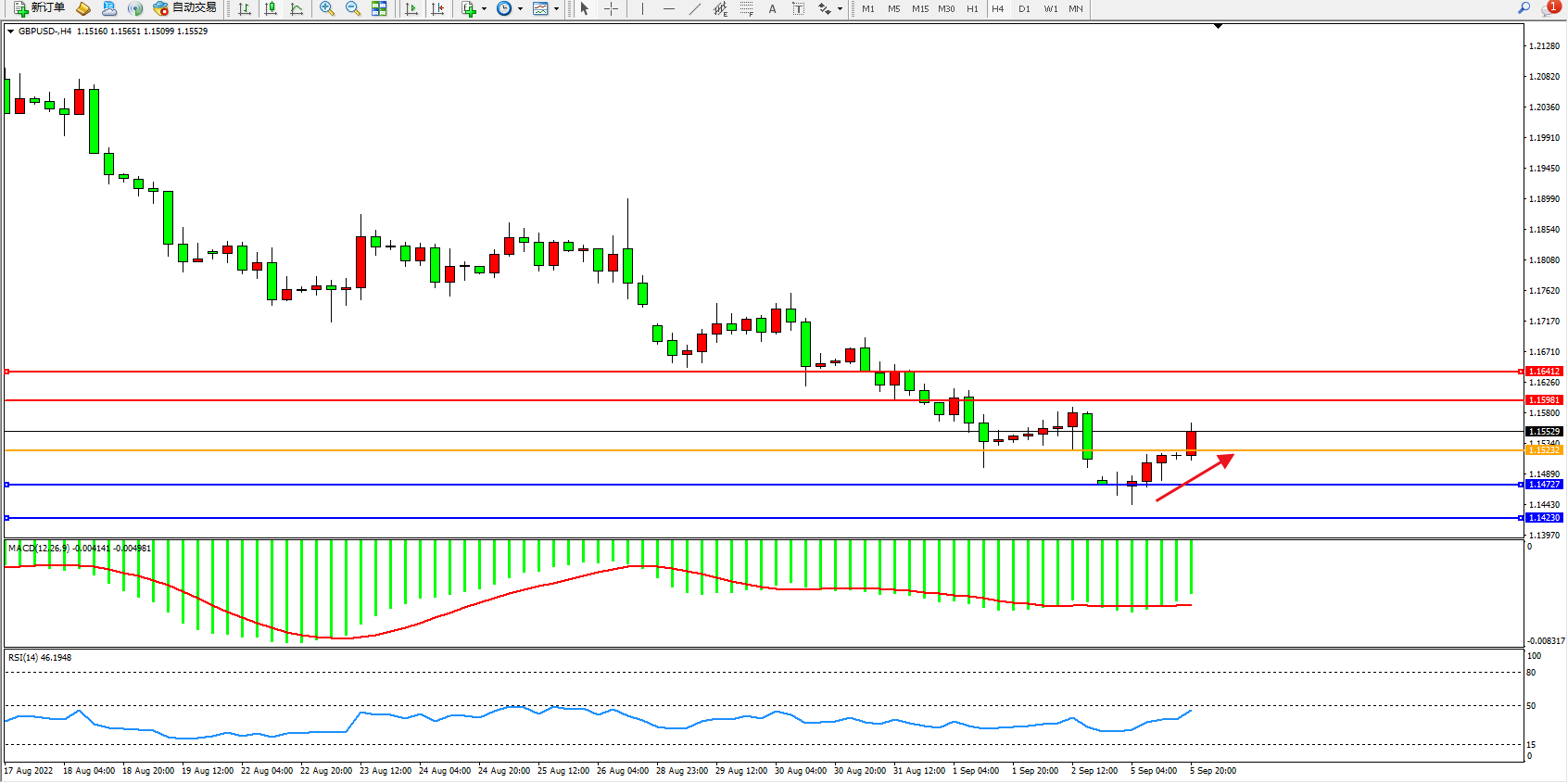The height and width of the screenshot is (783, 1568).
Task: Click the New Order (新订单) button
Action: [39, 8]
